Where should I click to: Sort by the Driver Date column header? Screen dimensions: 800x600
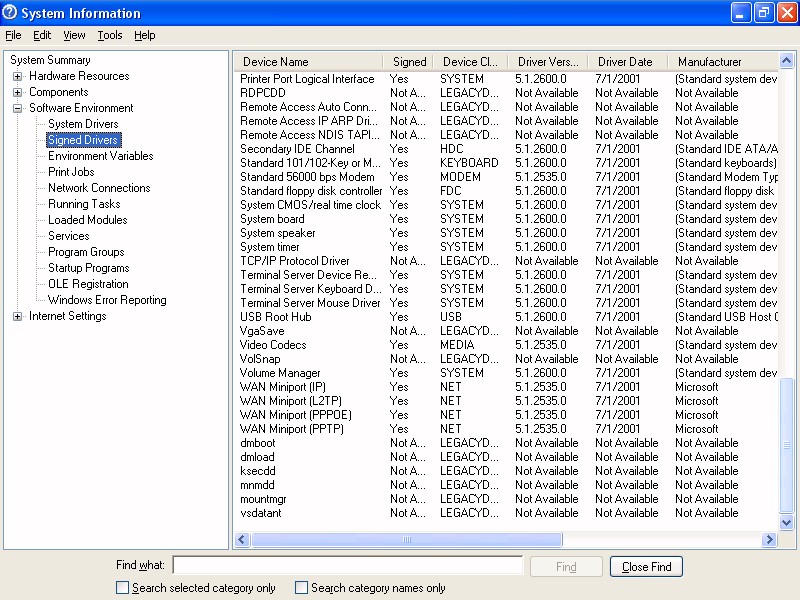tap(625, 62)
